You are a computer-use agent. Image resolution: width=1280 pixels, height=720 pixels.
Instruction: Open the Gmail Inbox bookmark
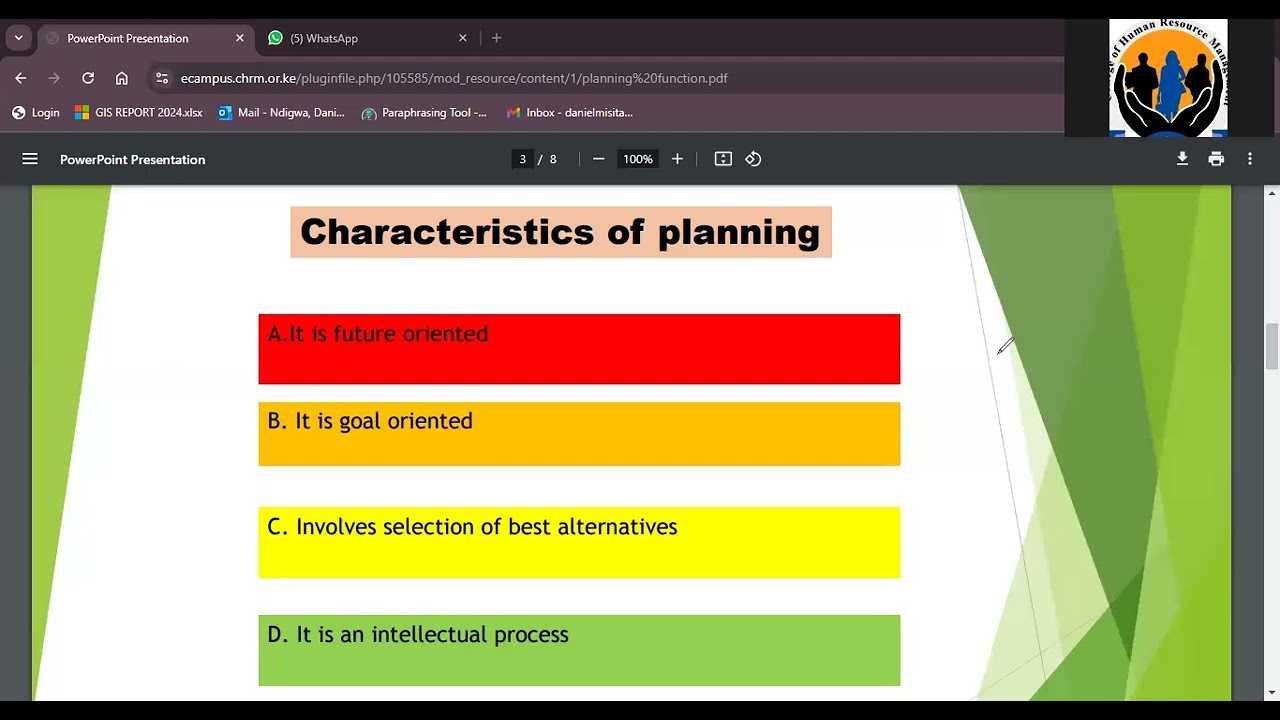tap(570, 113)
